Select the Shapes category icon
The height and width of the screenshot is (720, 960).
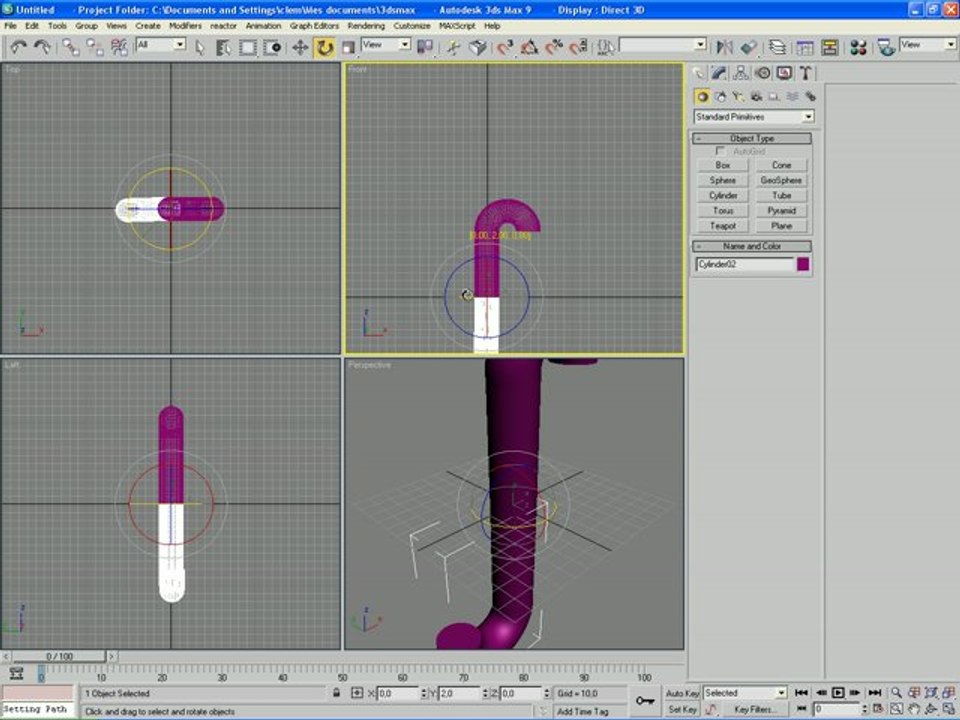720,97
